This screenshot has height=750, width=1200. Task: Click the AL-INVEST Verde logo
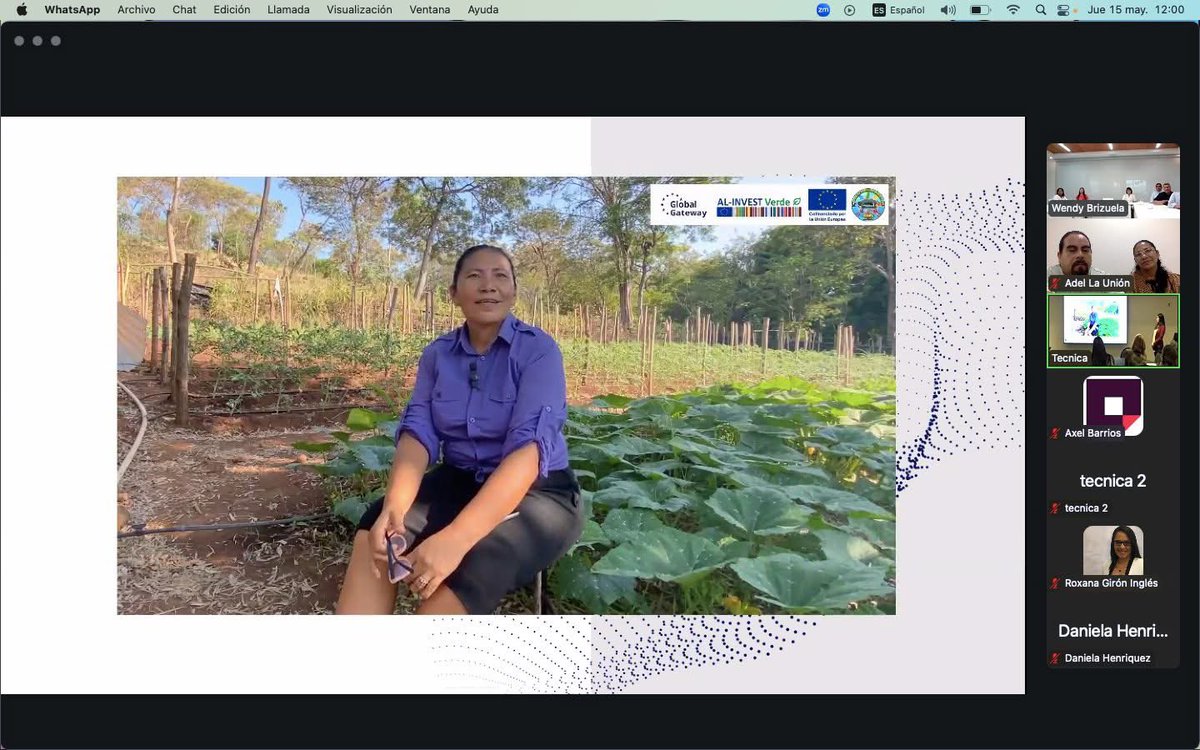(759, 206)
